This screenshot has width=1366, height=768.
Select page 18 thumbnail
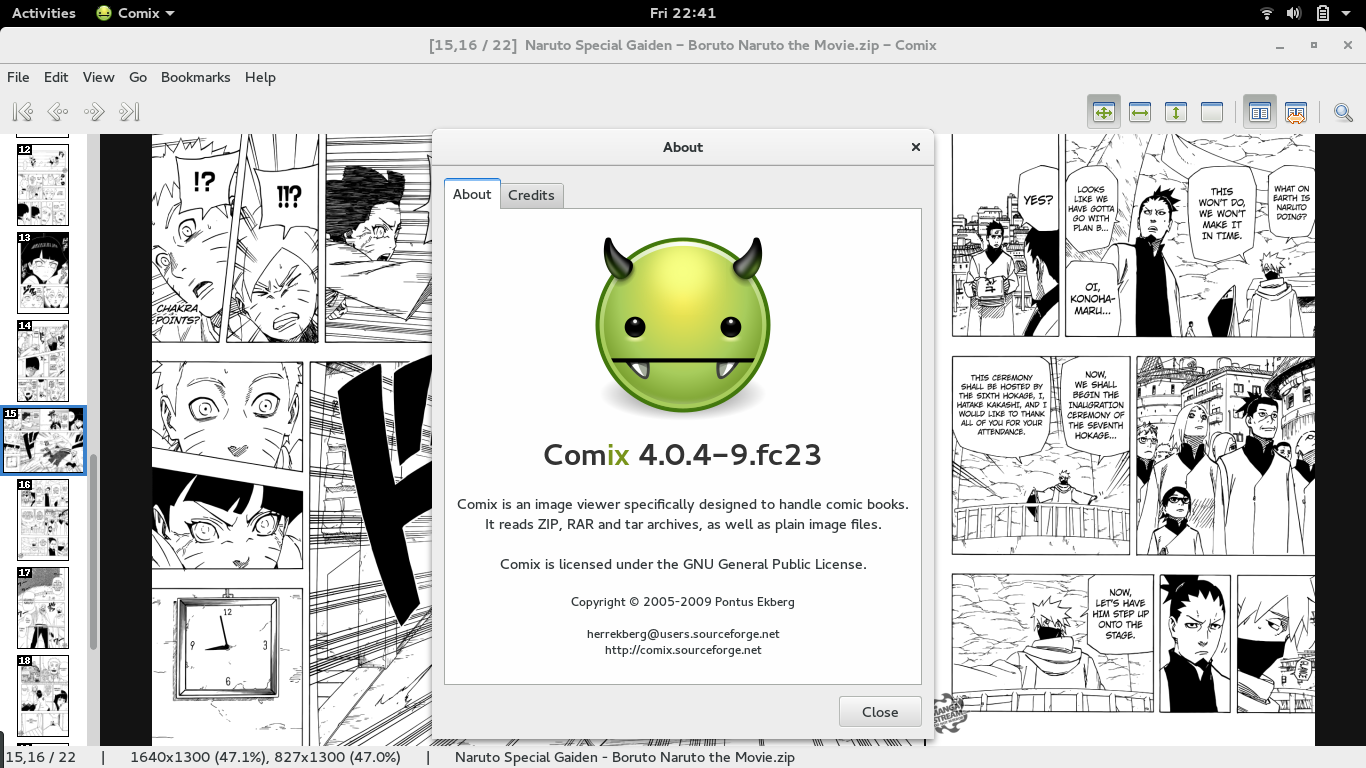pyautogui.click(x=43, y=695)
